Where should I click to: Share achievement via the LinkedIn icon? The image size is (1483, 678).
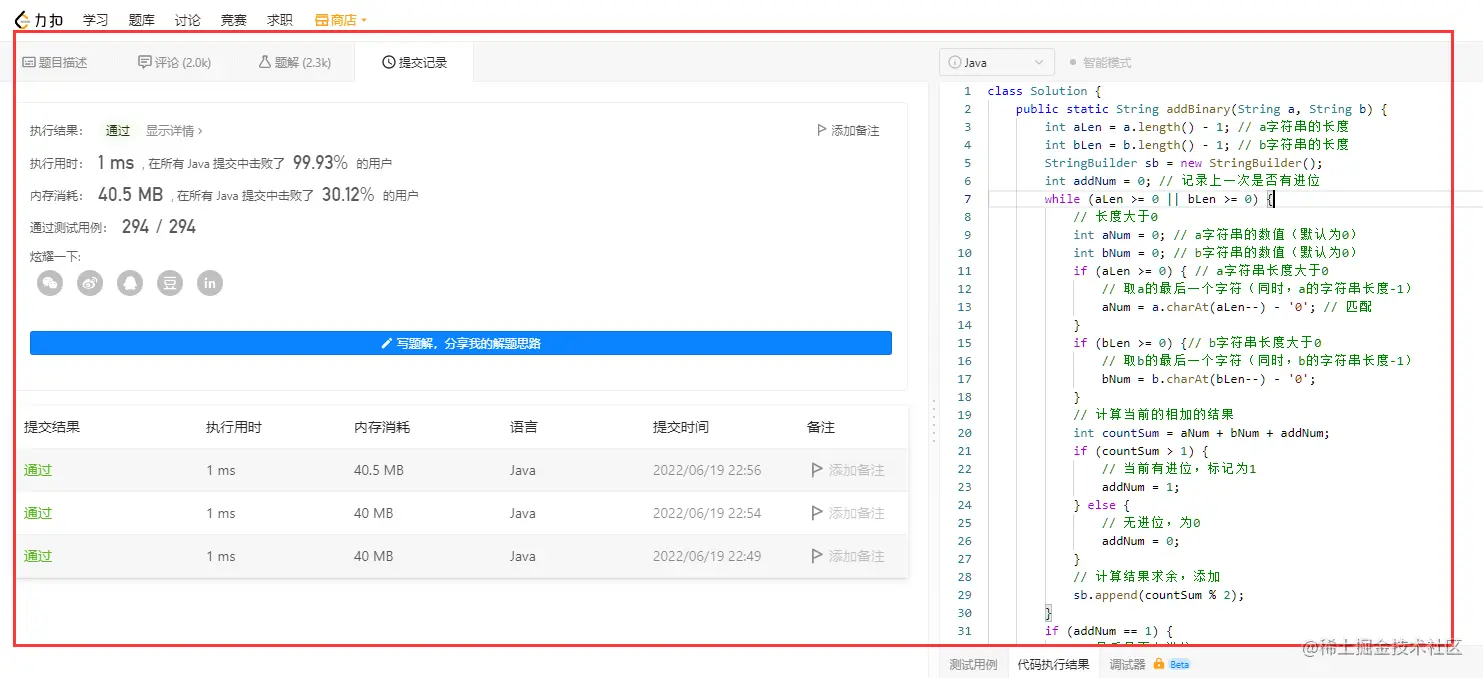(209, 283)
